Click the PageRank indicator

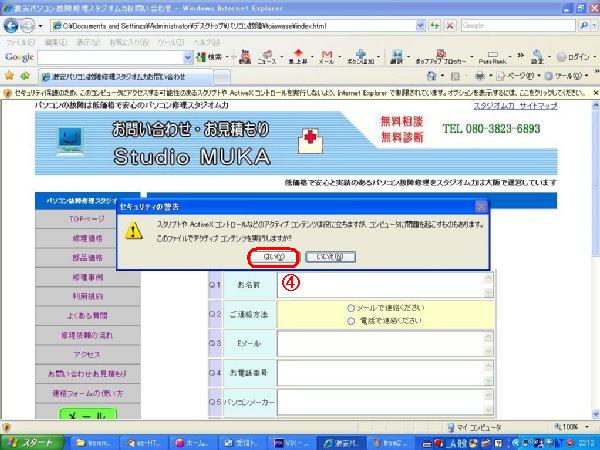[492, 57]
